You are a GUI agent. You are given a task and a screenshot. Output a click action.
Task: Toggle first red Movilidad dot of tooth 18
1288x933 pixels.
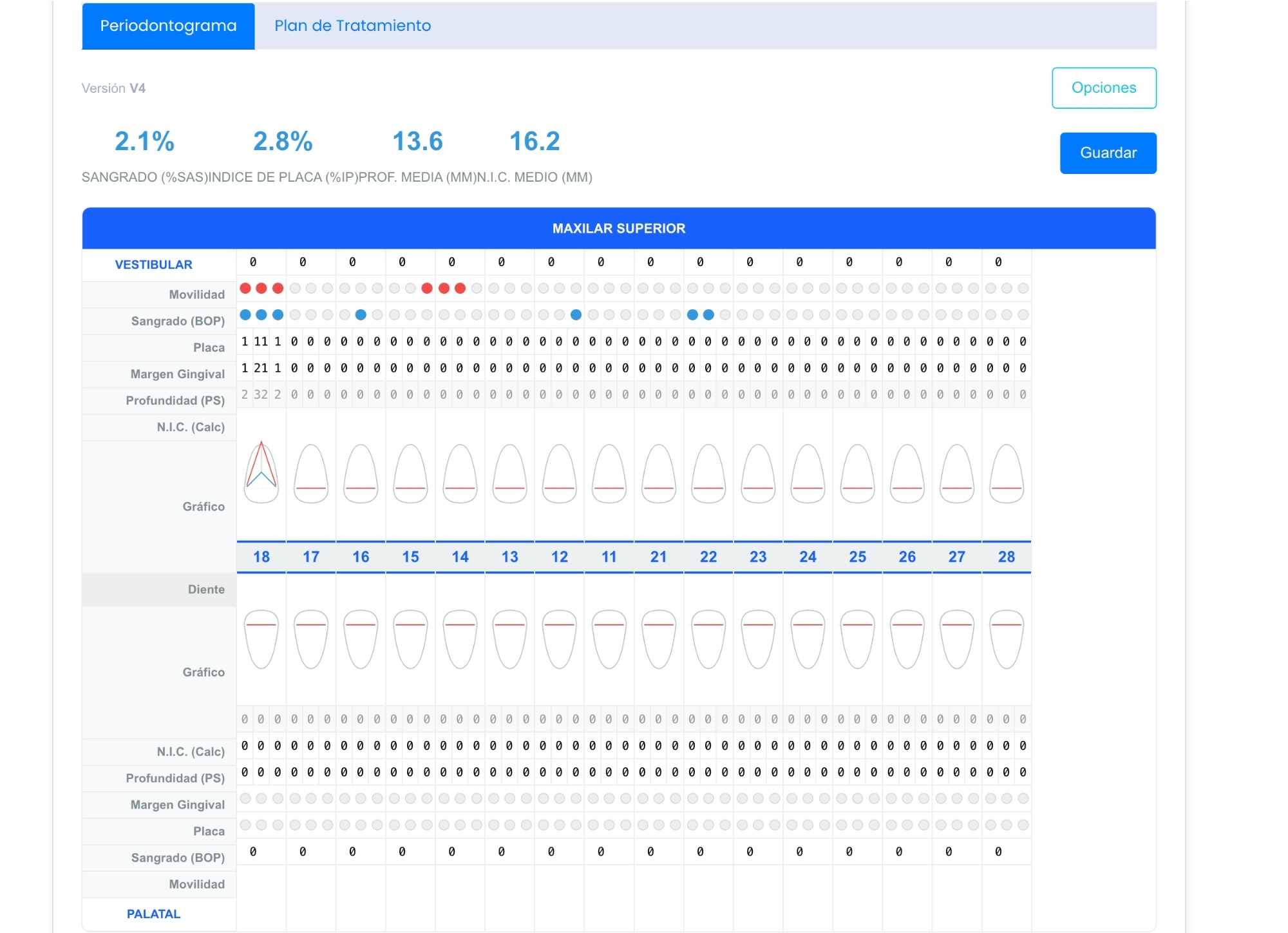[245, 288]
